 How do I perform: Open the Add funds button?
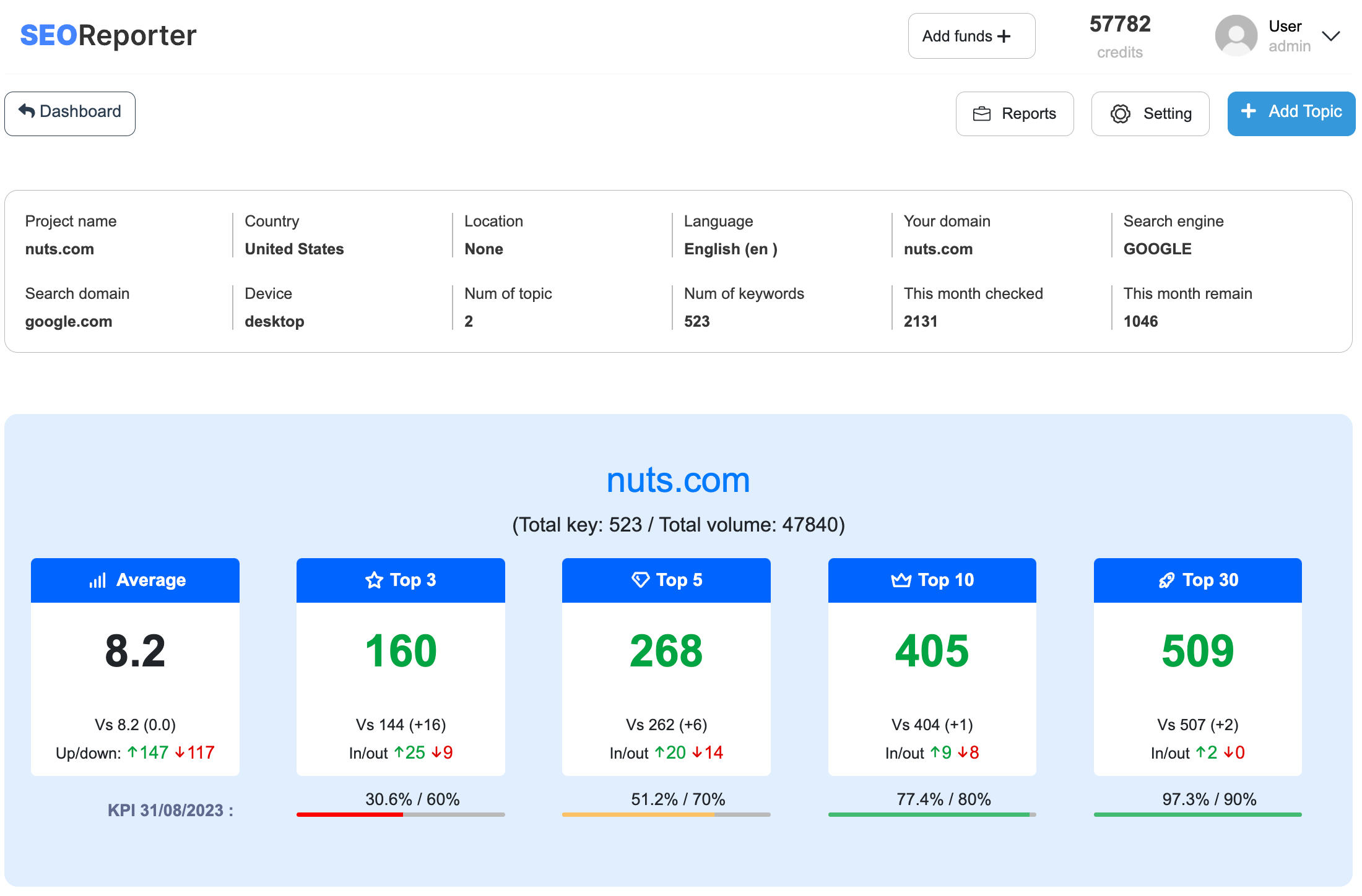click(x=971, y=36)
